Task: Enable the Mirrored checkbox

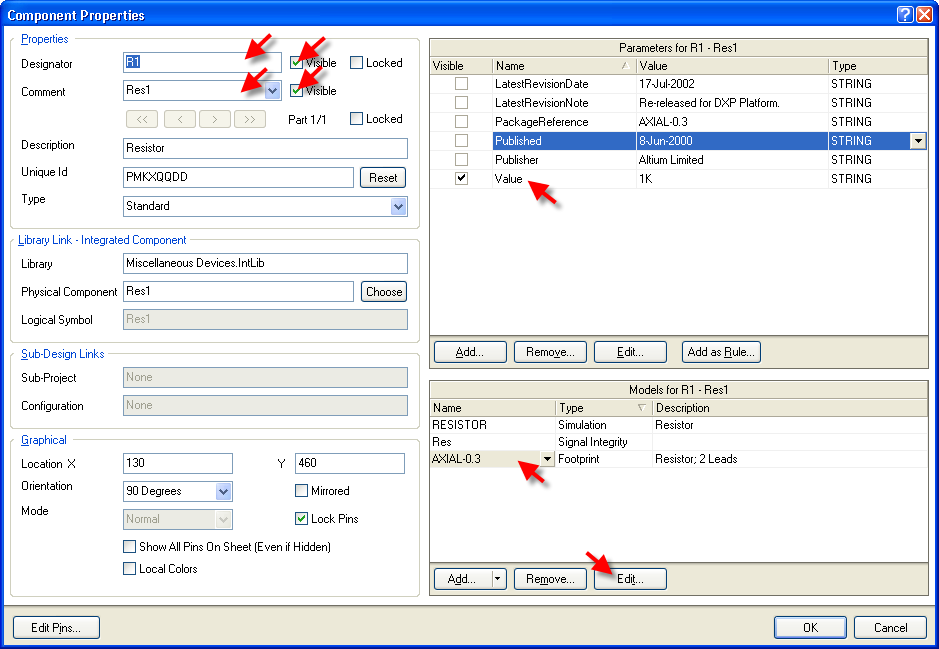Action: (302, 491)
